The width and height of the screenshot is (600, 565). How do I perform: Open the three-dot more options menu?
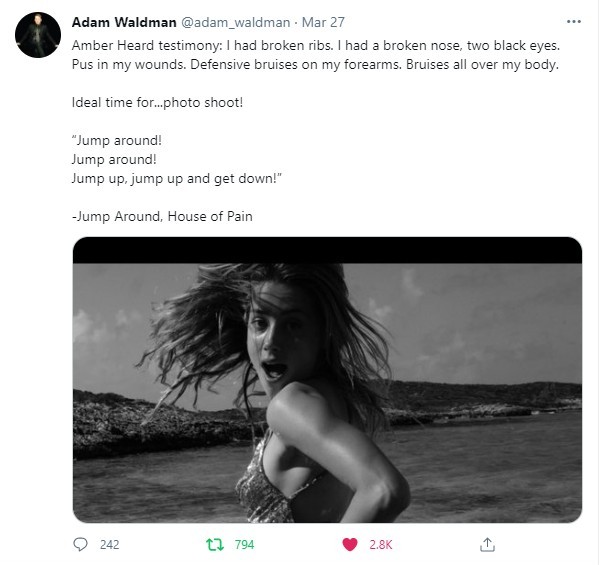pos(574,21)
